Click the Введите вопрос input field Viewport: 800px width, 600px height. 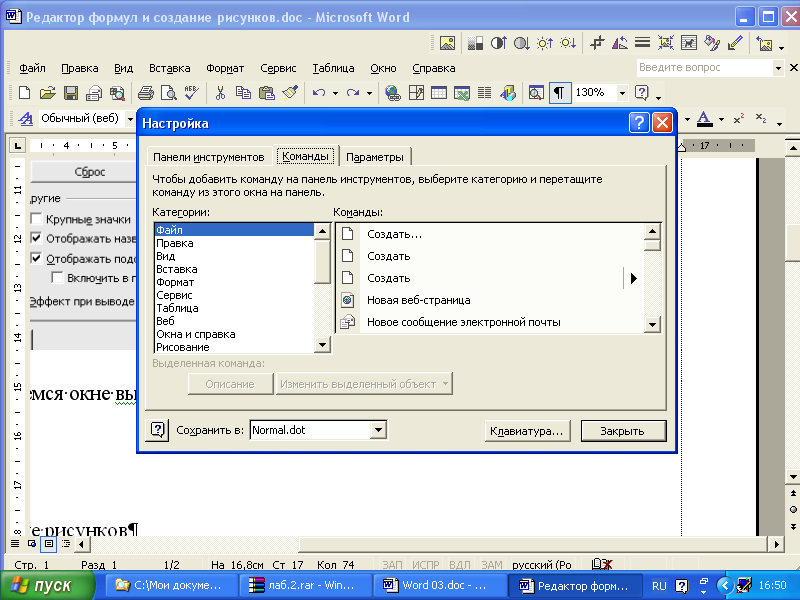[704, 67]
